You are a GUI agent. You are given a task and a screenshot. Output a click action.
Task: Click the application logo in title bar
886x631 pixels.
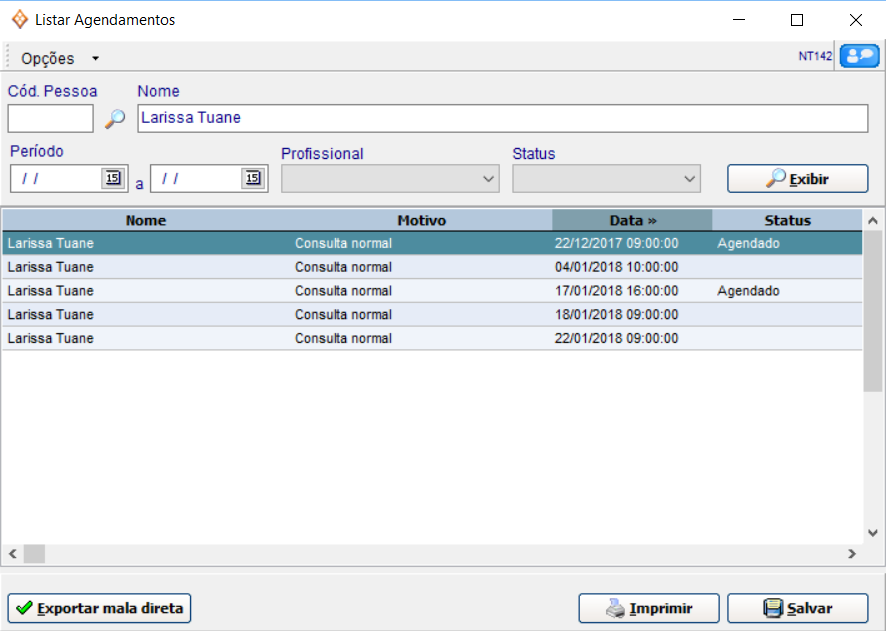click(19, 19)
